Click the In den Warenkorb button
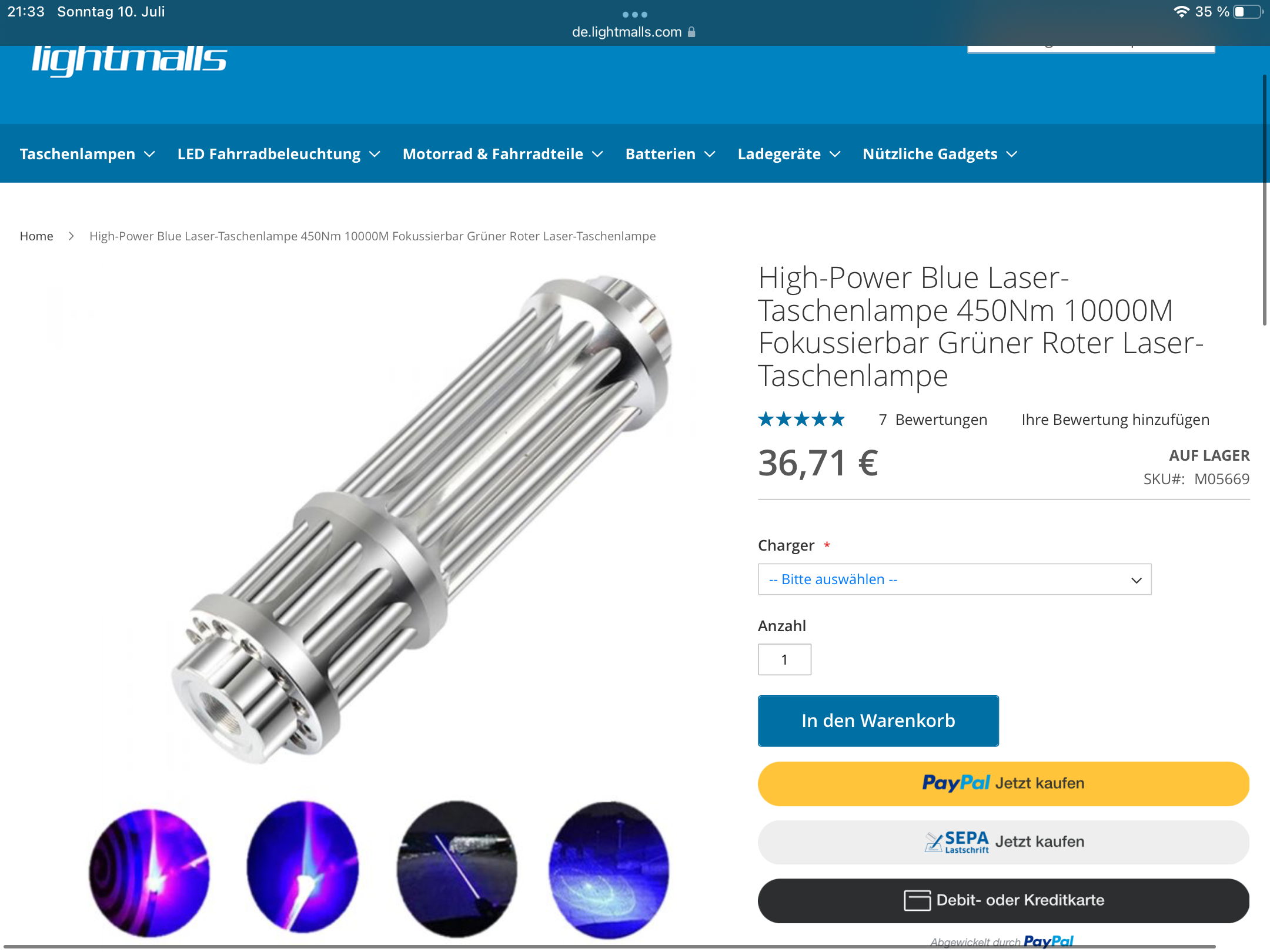The height and width of the screenshot is (952, 1270). (878, 720)
